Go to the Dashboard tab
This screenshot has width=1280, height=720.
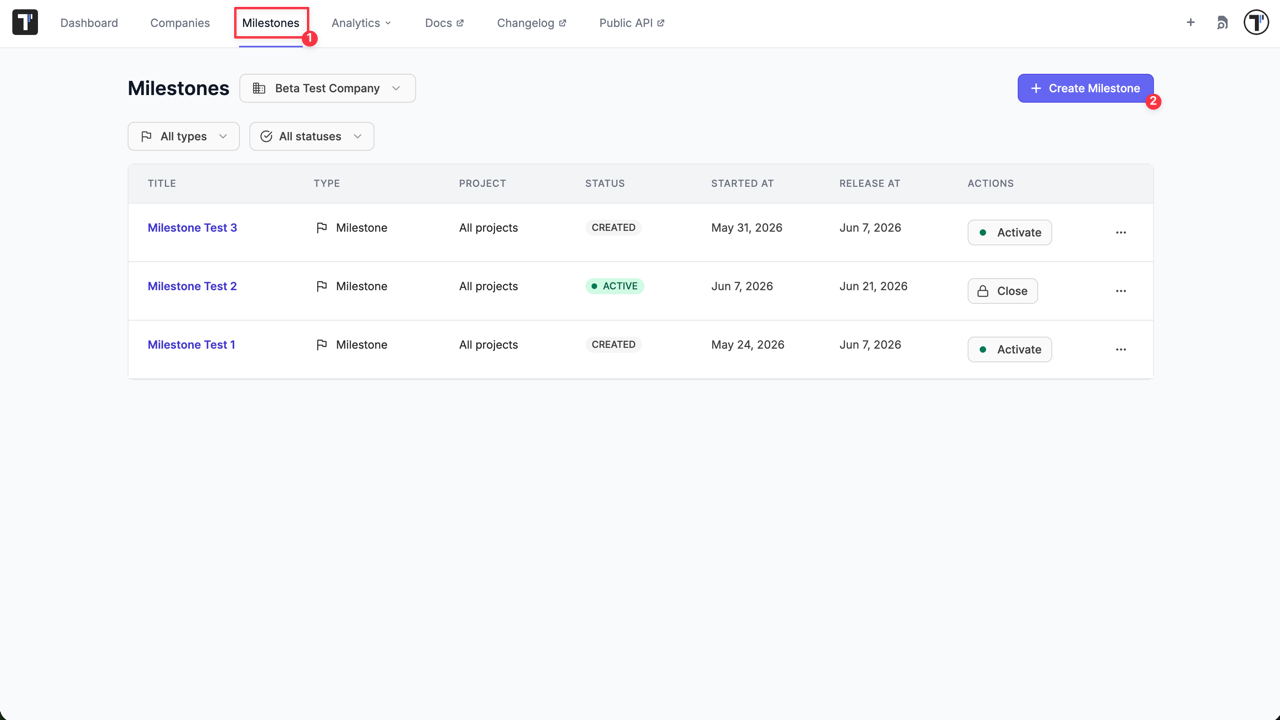point(89,23)
